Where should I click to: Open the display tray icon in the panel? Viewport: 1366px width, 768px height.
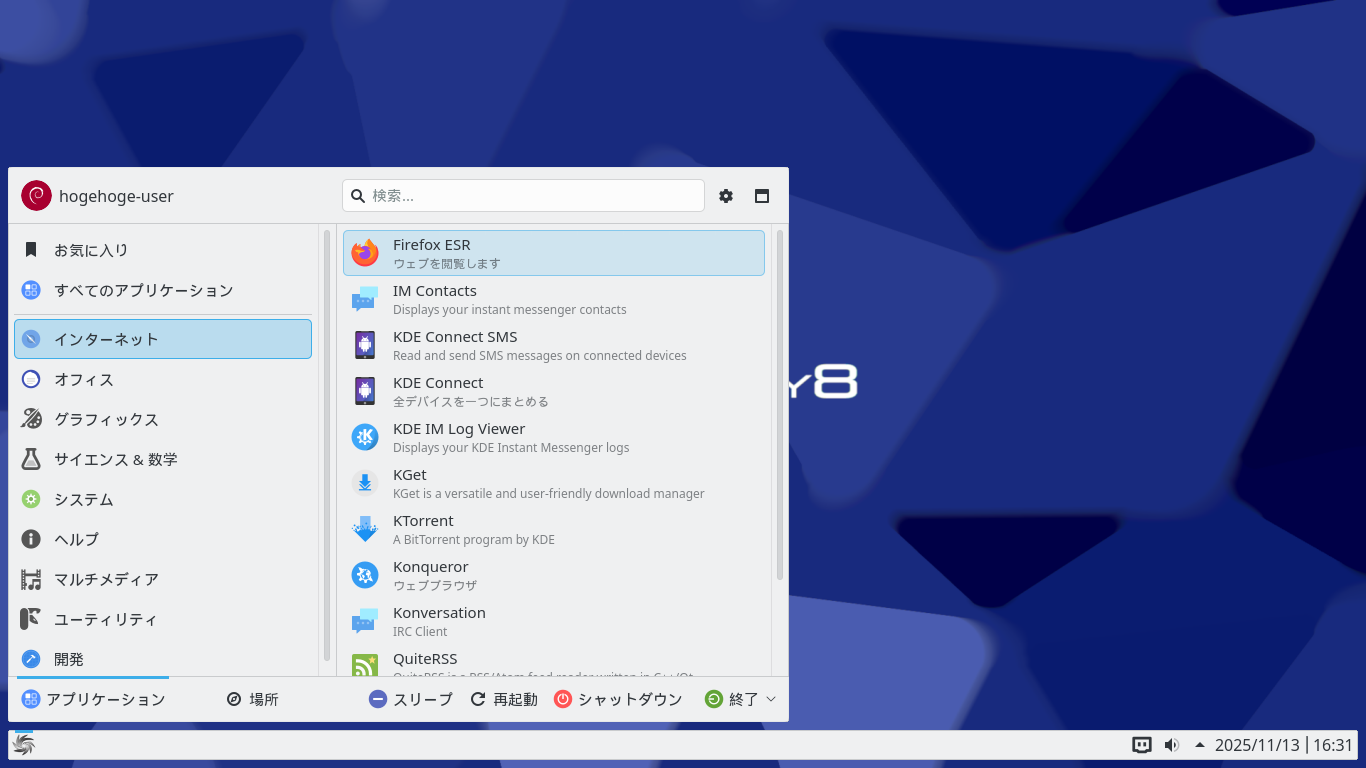point(1142,745)
